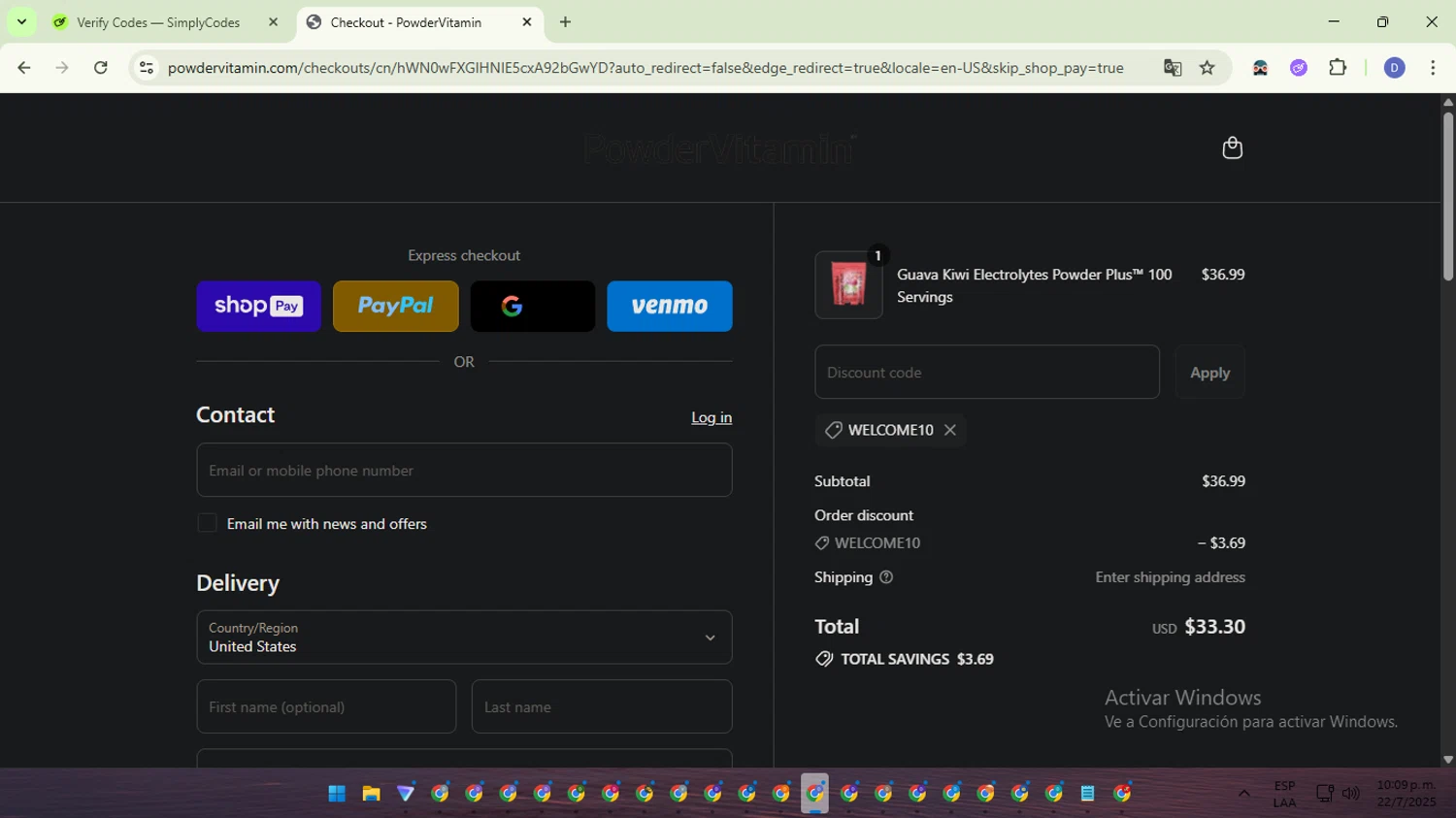1456x818 pixels.
Task: Open the network status tray icon
Action: [x=1324, y=794]
